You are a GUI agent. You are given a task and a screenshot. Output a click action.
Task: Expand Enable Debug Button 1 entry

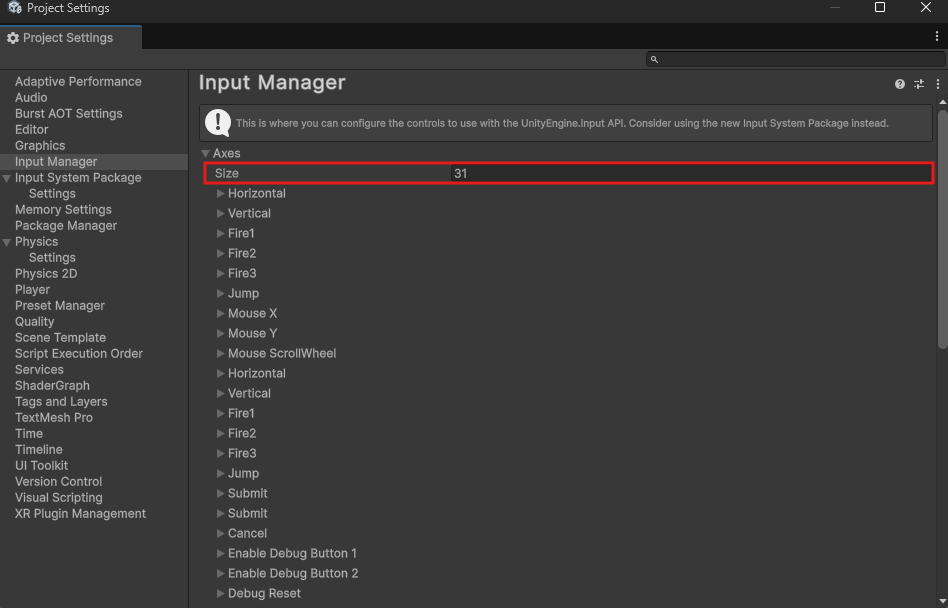coord(221,553)
